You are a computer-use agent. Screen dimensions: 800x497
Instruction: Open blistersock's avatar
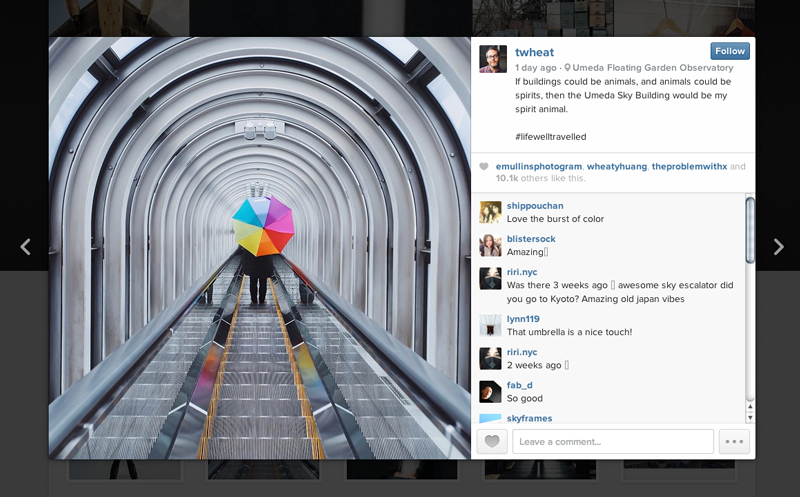click(x=490, y=245)
